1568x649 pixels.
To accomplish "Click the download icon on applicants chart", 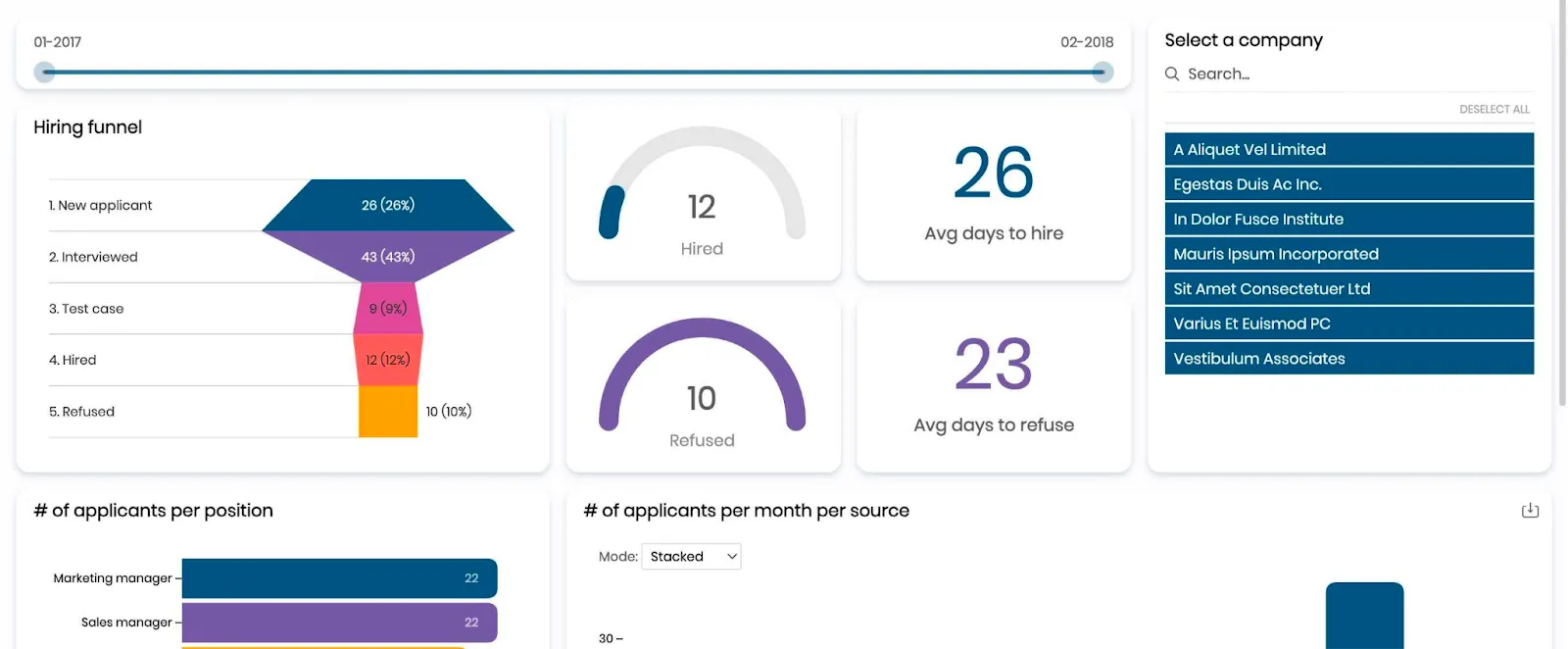I will click(x=1530, y=511).
